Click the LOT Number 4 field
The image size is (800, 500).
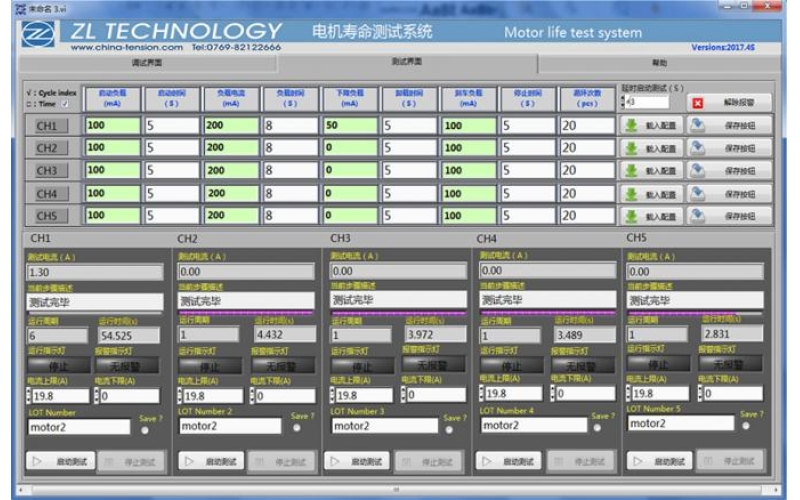point(534,426)
